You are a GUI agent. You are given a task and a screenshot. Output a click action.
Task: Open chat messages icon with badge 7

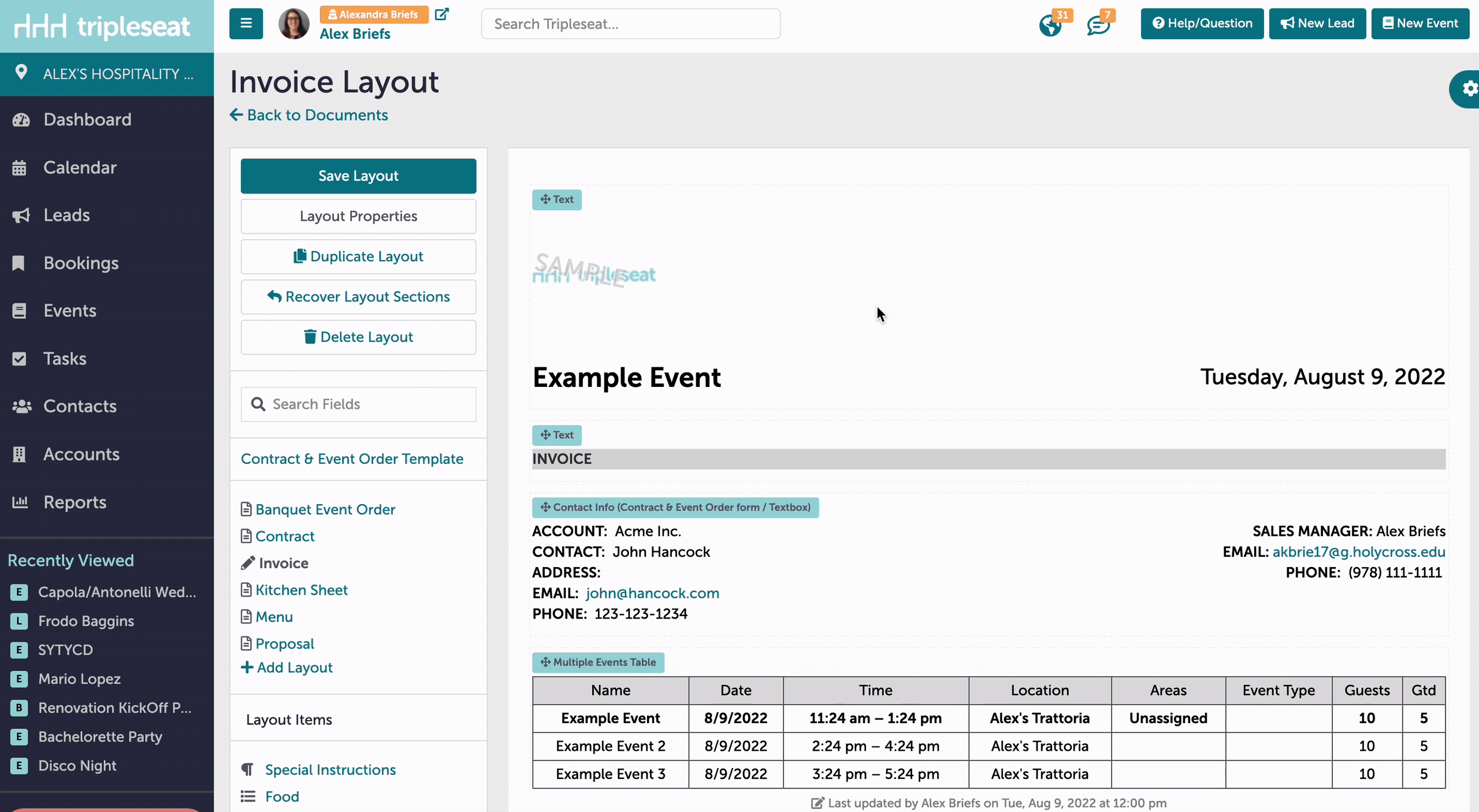(x=1098, y=25)
